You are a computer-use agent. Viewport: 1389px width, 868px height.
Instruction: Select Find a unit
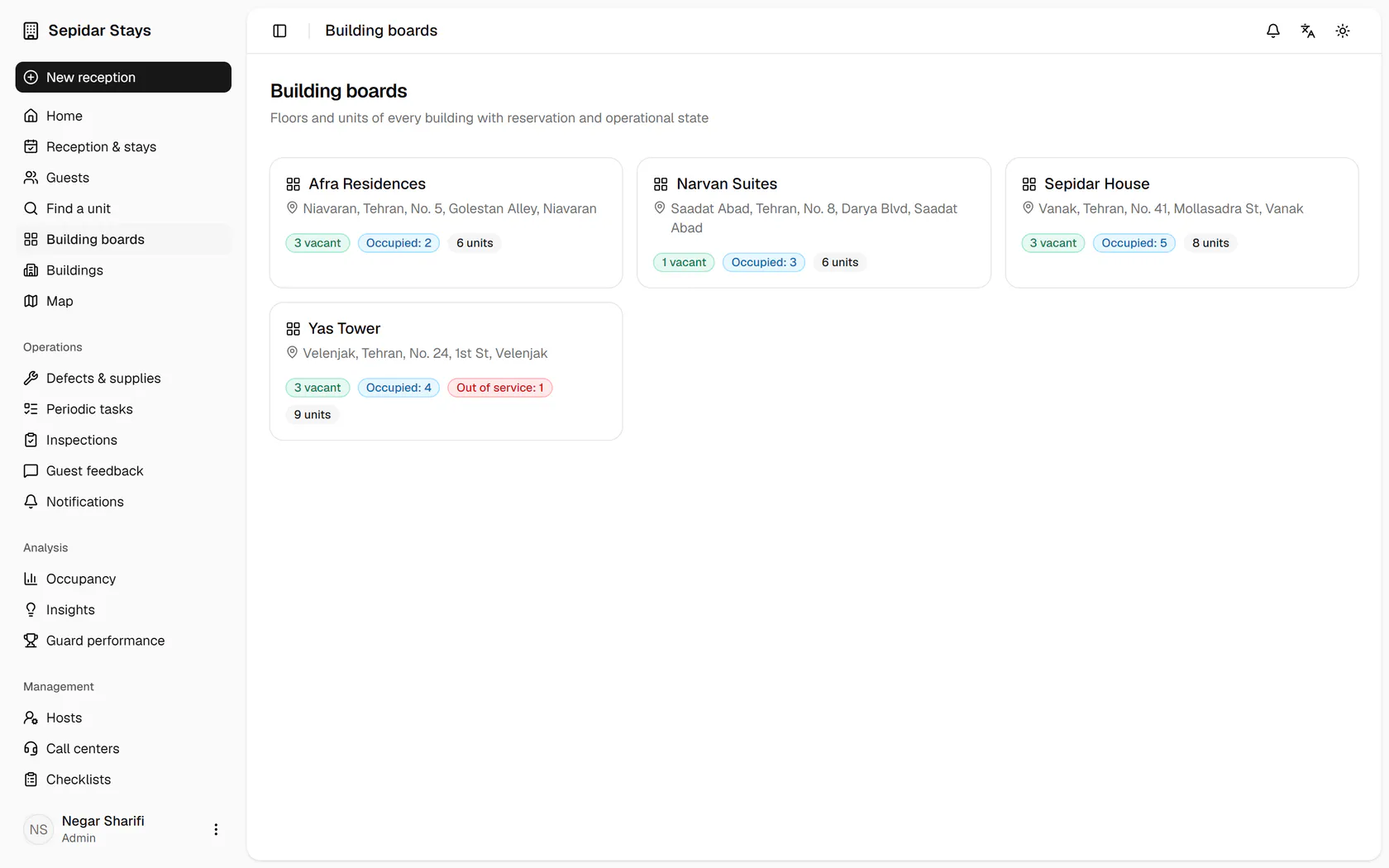pyautogui.click(x=123, y=208)
